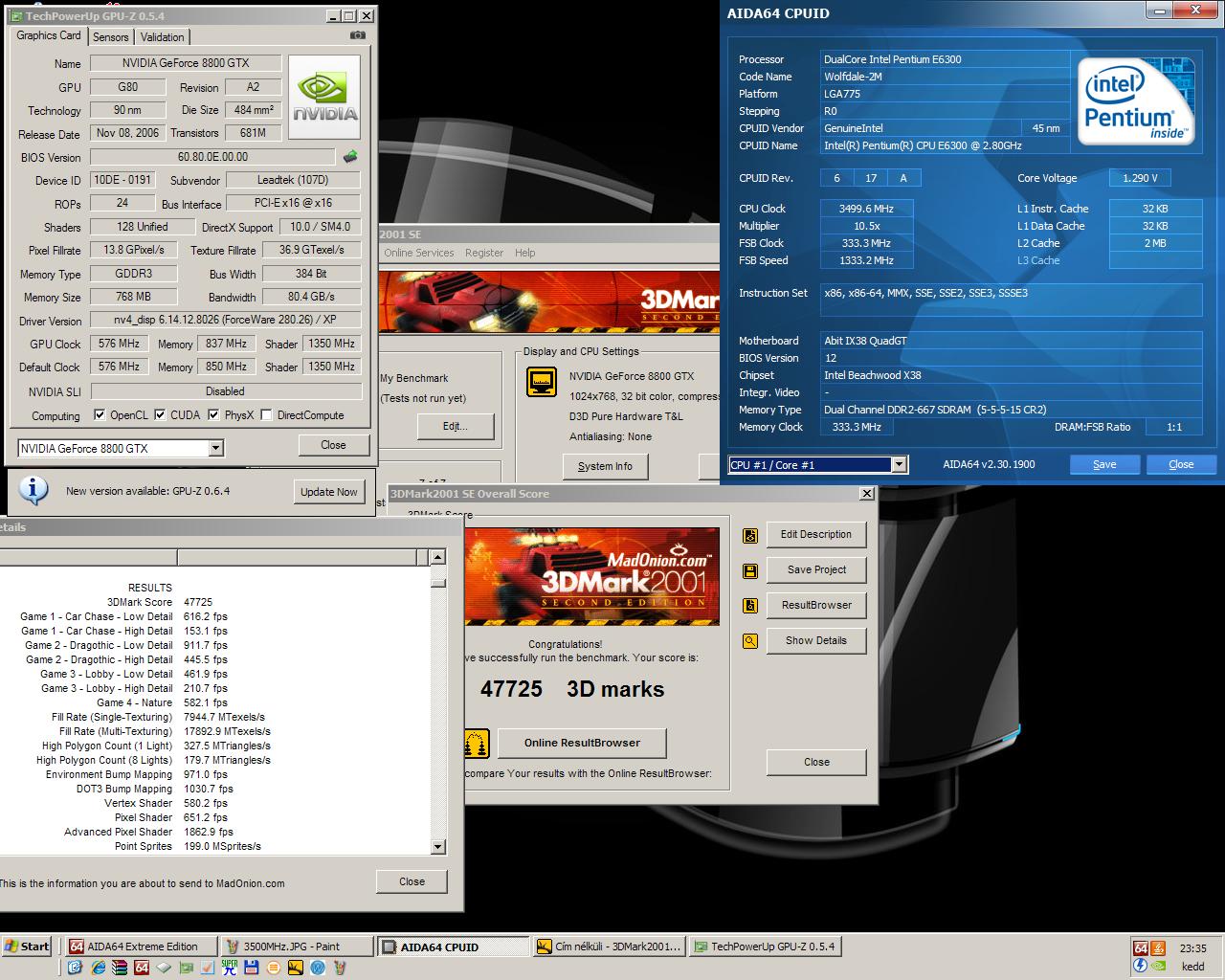Open the Start menu
This screenshot has height=980, width=1225.
(27, 947)
